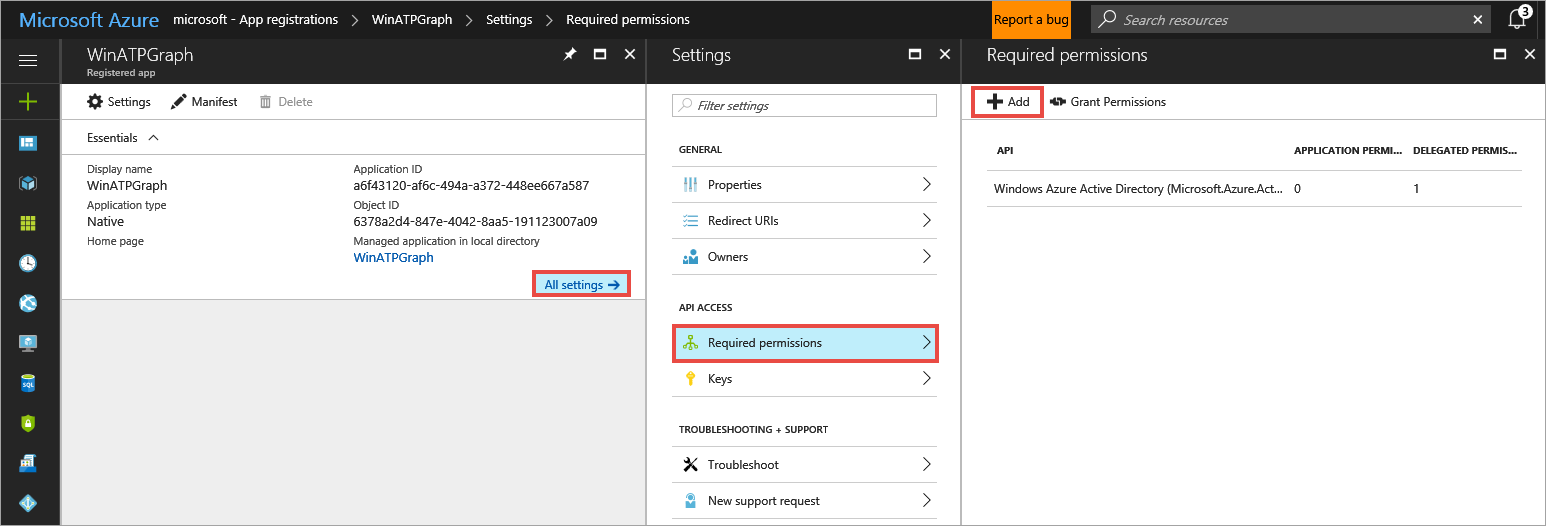
Task: Expand the Keys settings item
Action: [x=804, y=379]
